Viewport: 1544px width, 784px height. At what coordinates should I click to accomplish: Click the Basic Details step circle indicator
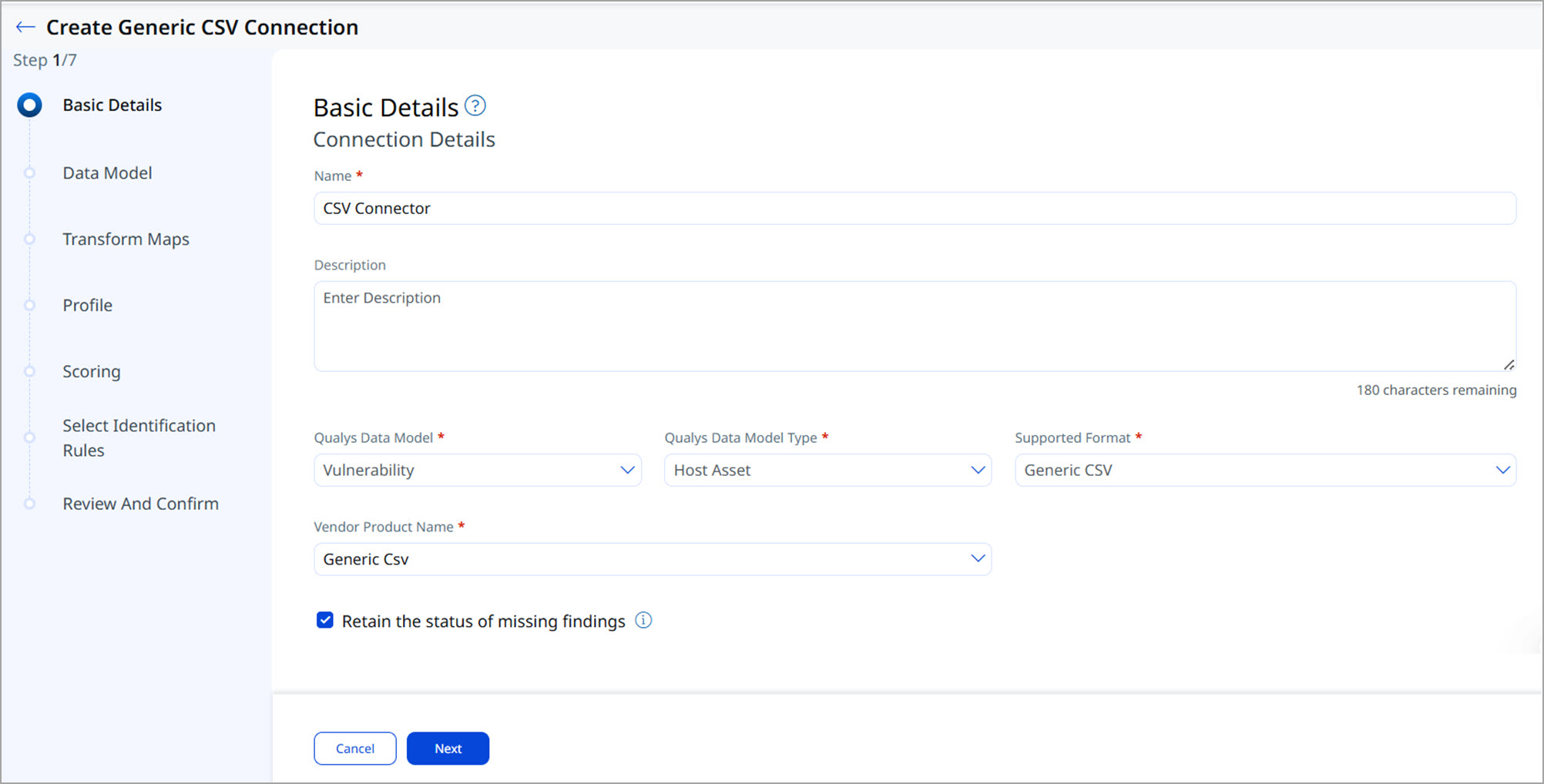pos(30,105)
